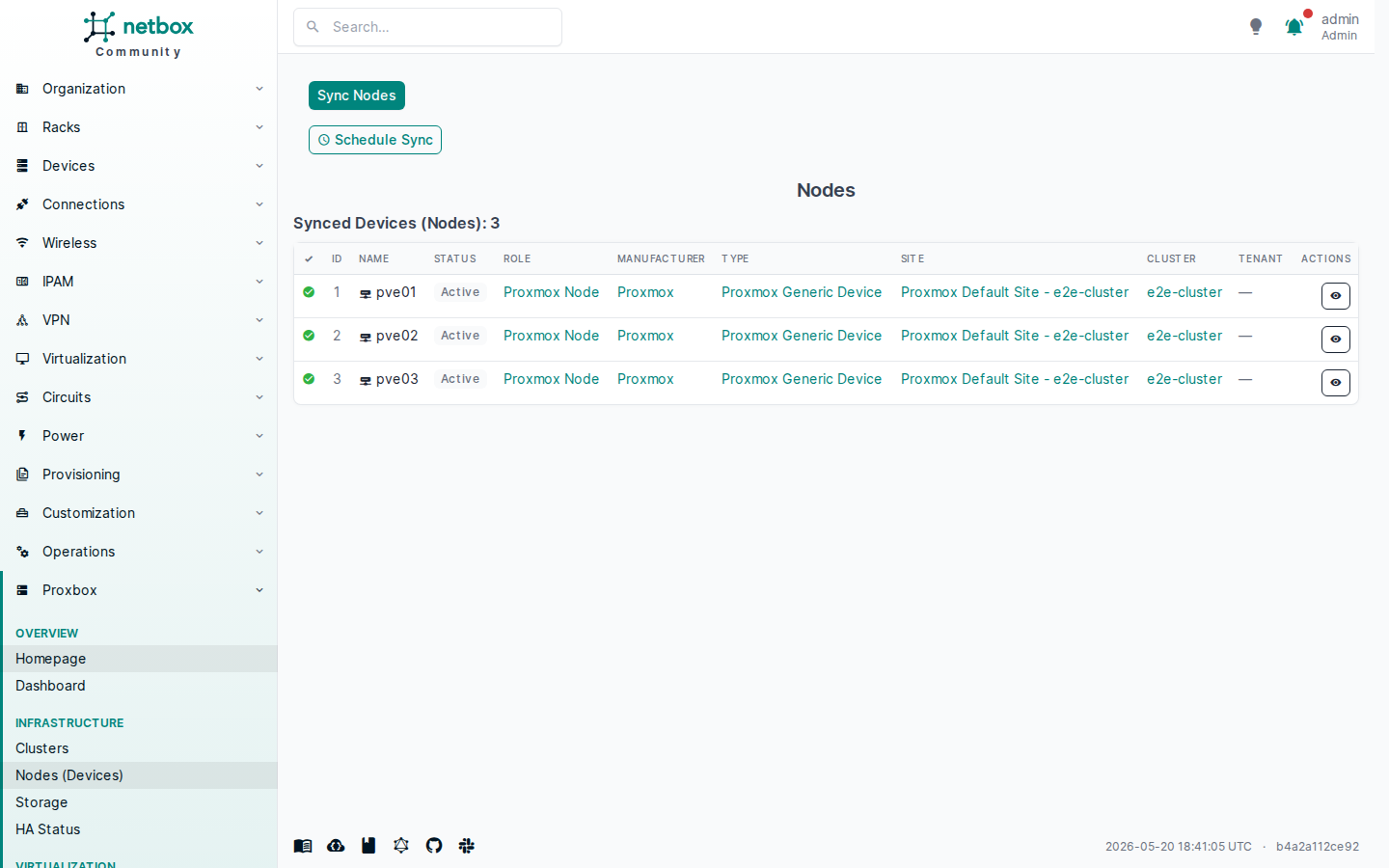Click the NetBox Community logo

coord(139,35)
